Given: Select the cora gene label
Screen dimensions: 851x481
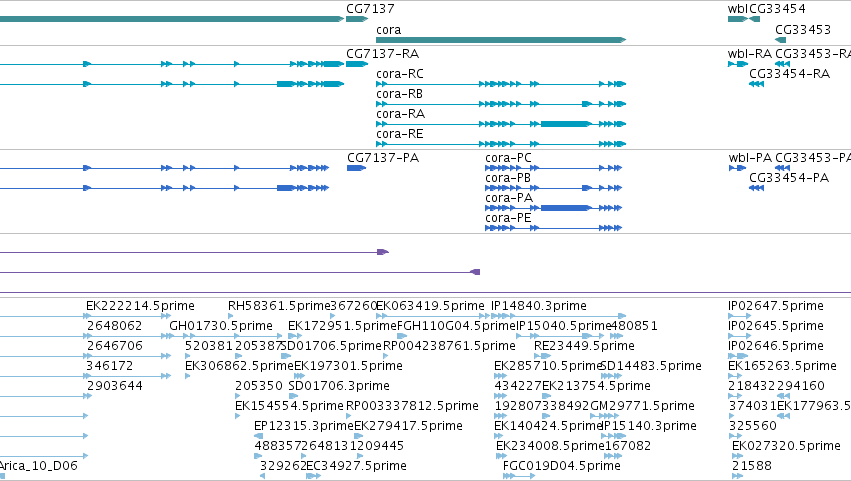Looking at the screenshot, I should coord(389,30).
